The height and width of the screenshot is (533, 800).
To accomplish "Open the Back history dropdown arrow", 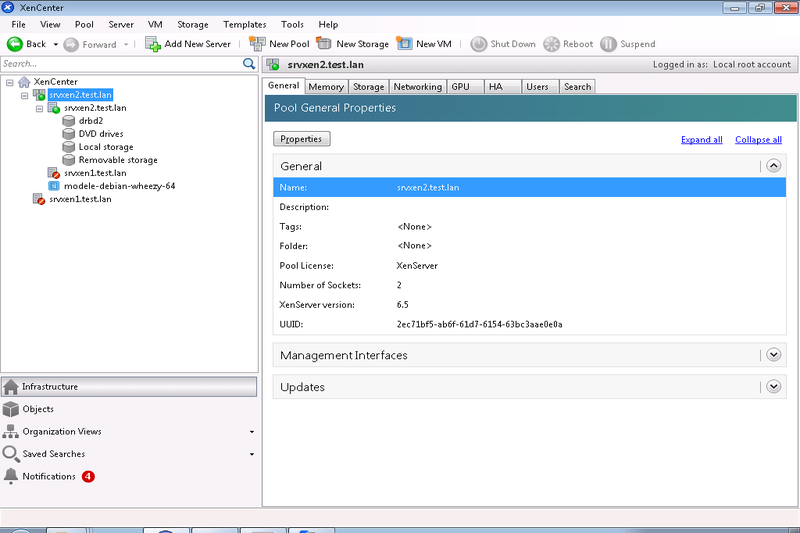I will (56, 45).
